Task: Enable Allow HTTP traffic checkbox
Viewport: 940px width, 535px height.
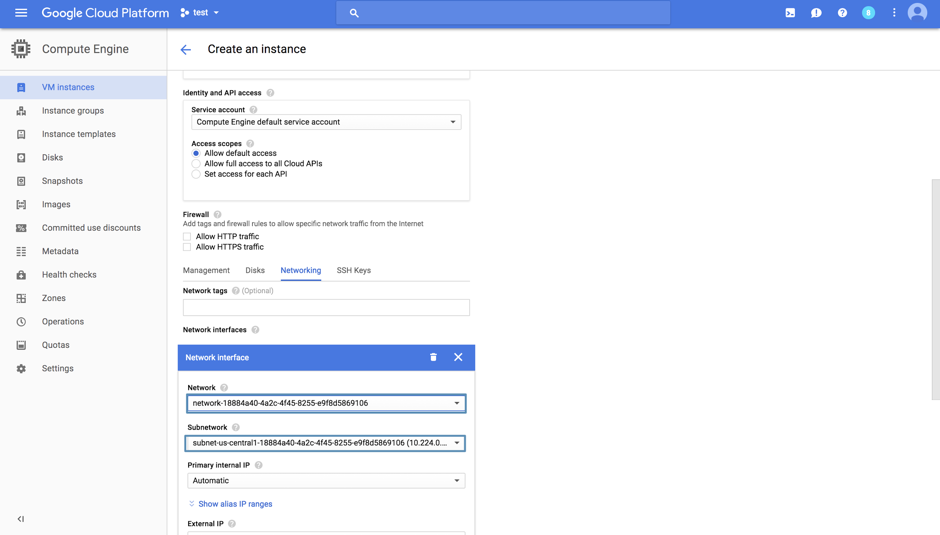Action: pos(188,237)
